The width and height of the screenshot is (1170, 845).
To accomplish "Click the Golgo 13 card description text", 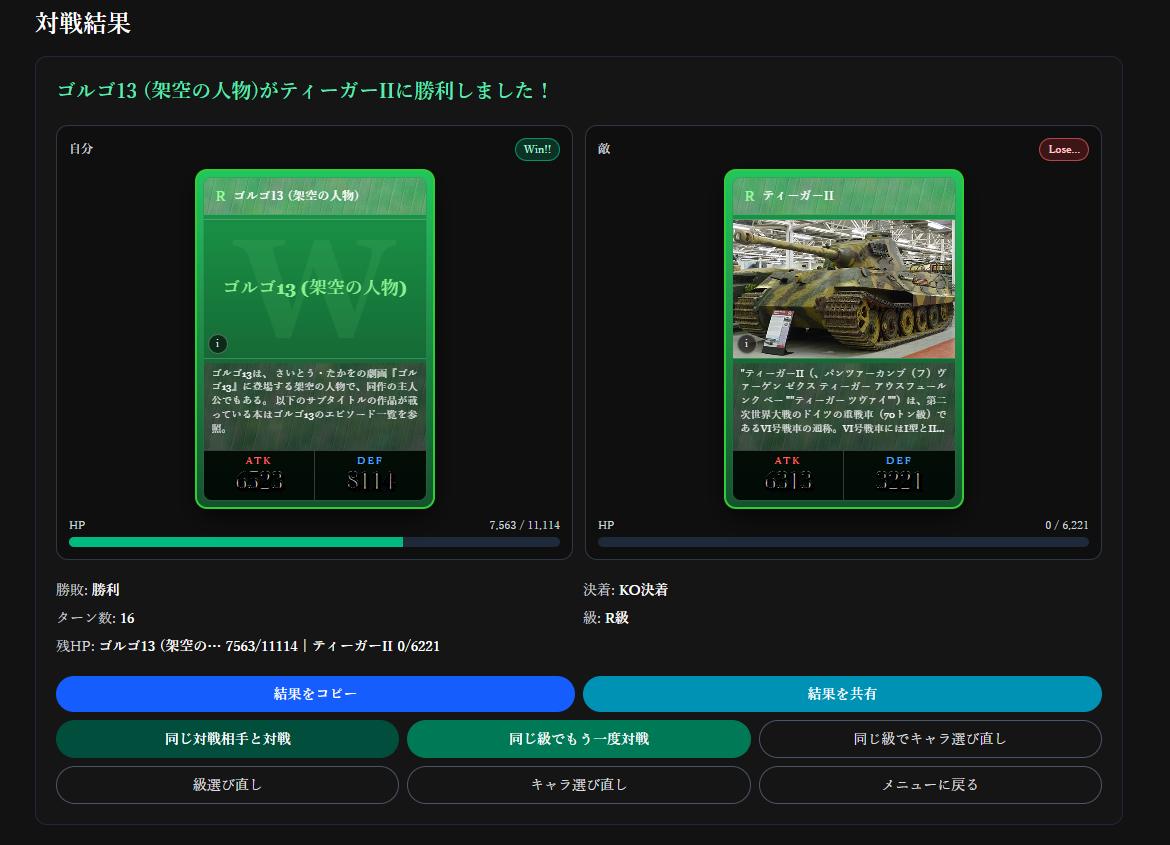I will click(x=314, y=400).
